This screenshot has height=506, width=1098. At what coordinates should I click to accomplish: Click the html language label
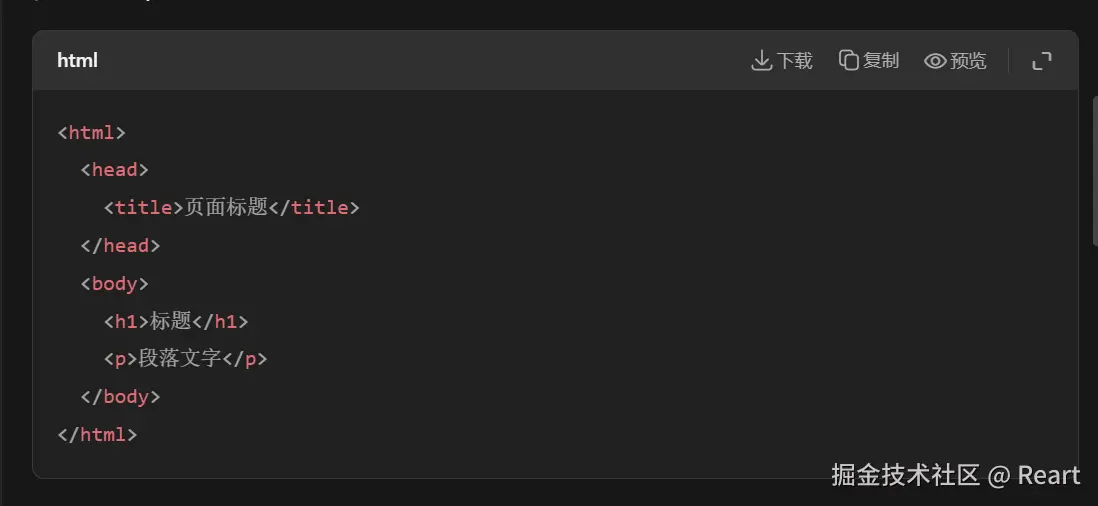click(78, 61)
